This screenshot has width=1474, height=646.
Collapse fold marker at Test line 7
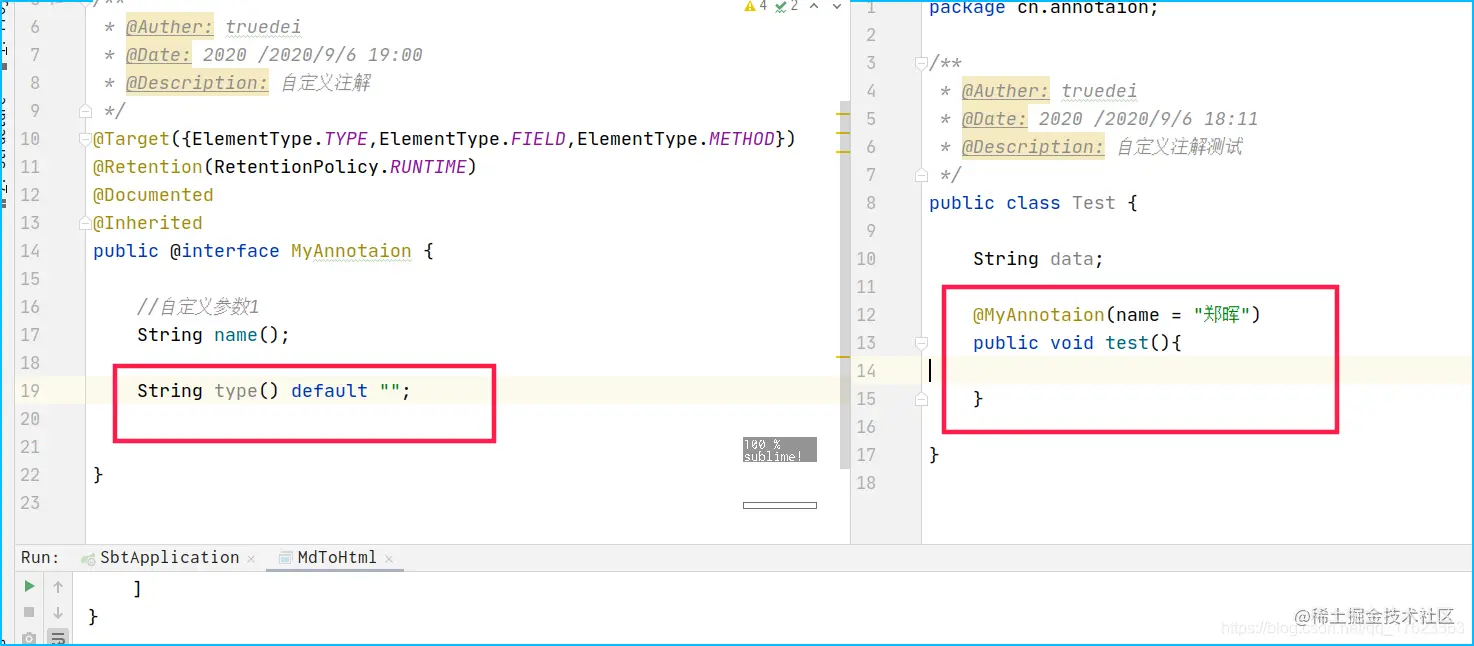click(x=922, y=175)
